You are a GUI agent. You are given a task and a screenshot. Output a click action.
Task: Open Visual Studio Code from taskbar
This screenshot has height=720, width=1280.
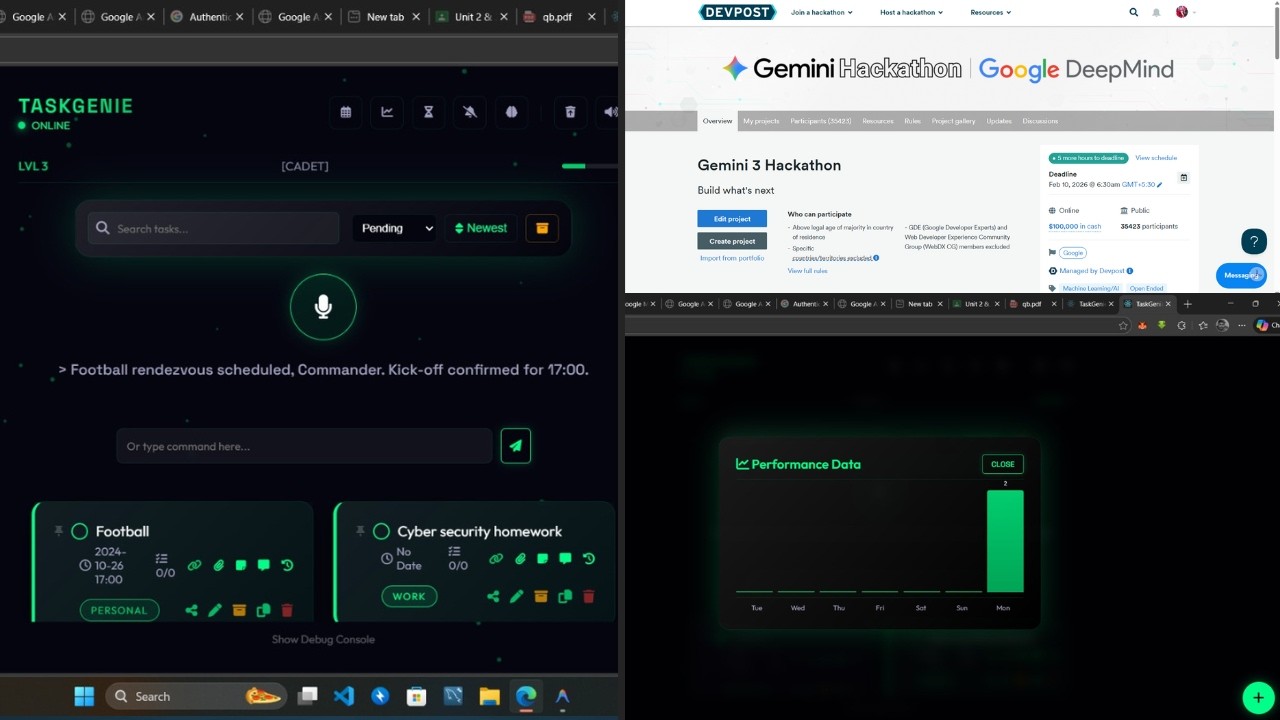pyautogui.click(x=344, y=696)
